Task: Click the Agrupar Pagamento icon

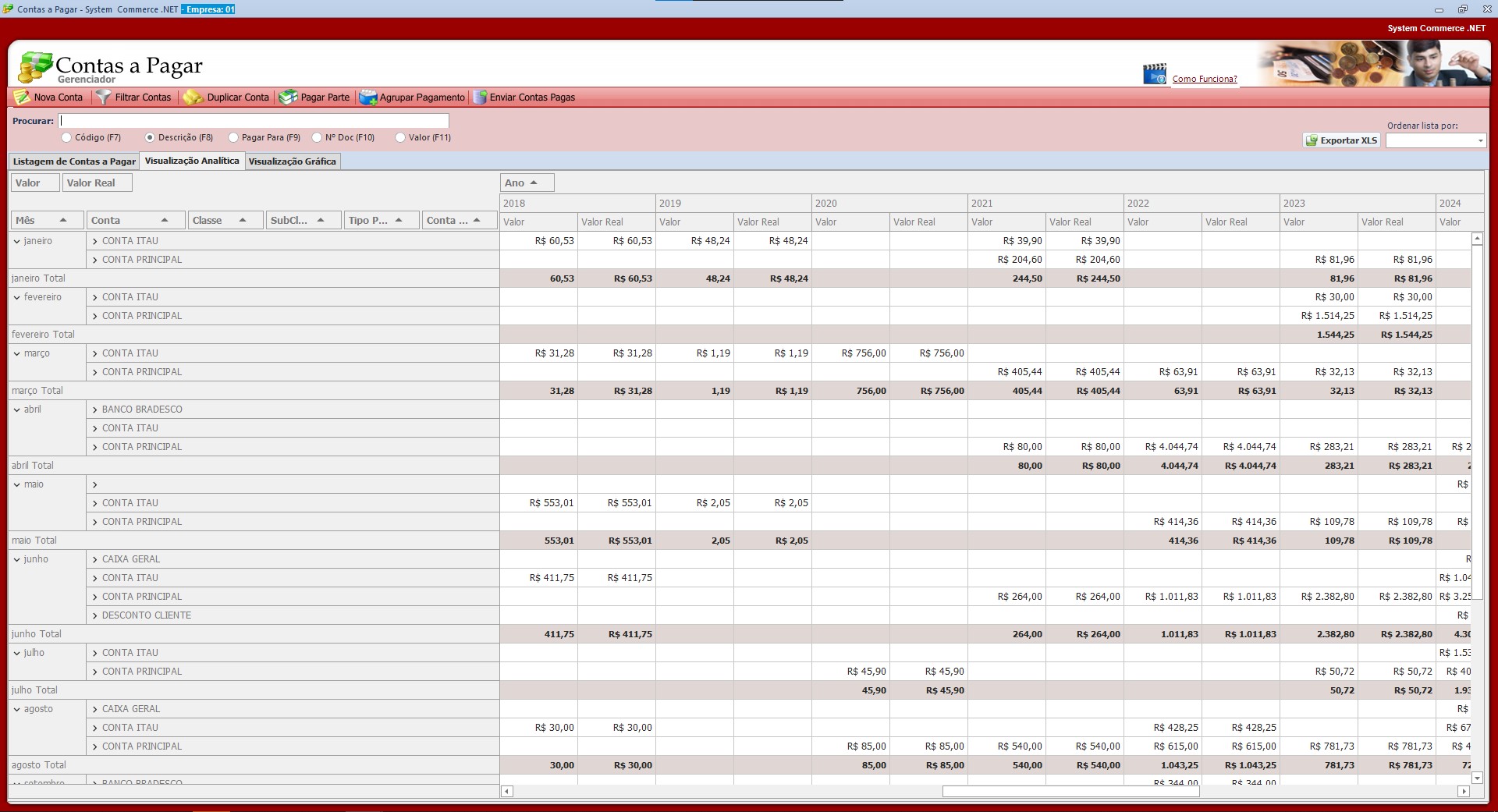Action: [367, 98]
